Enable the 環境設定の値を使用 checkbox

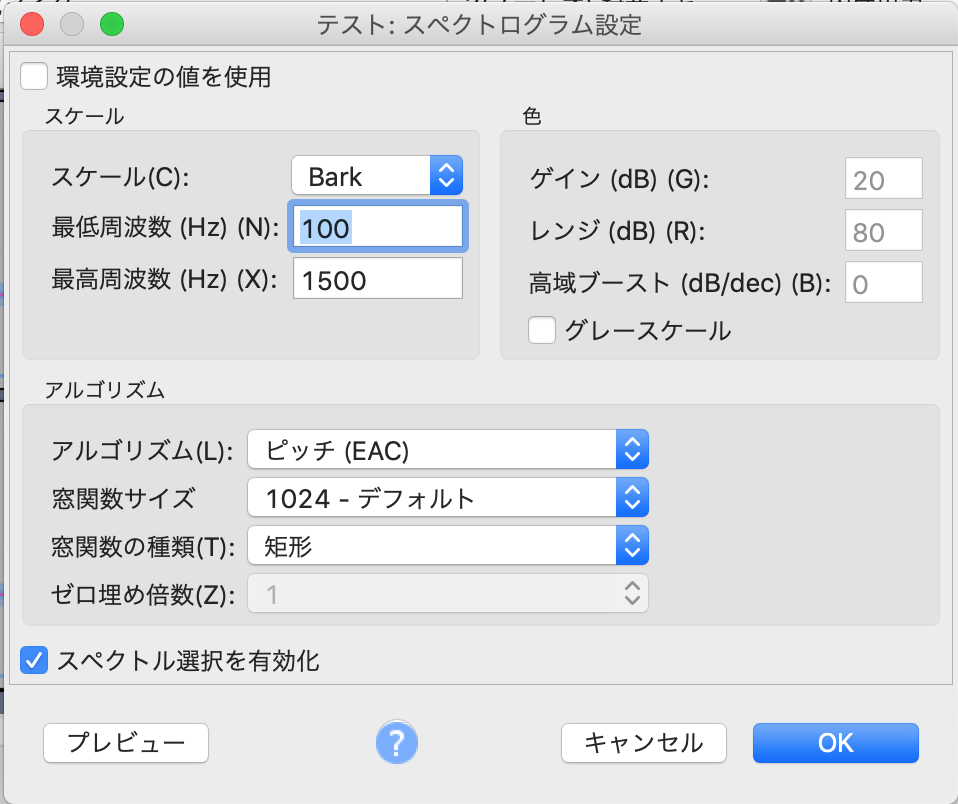click(34, 77)
